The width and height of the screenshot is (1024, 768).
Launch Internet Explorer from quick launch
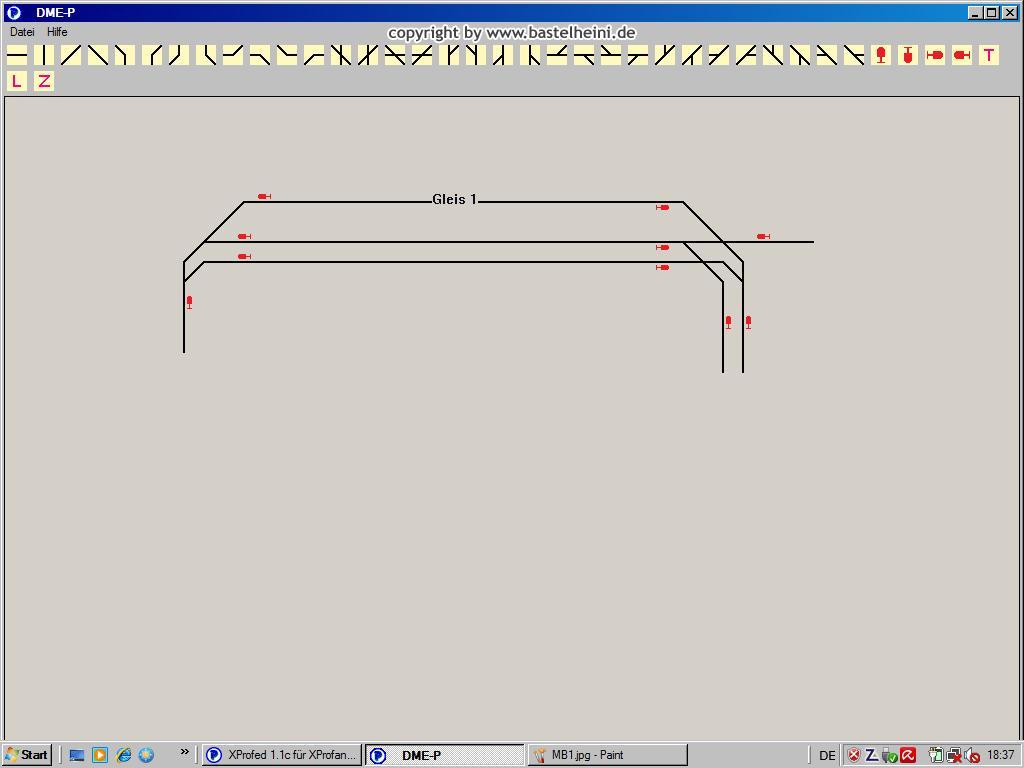[123, 755]
